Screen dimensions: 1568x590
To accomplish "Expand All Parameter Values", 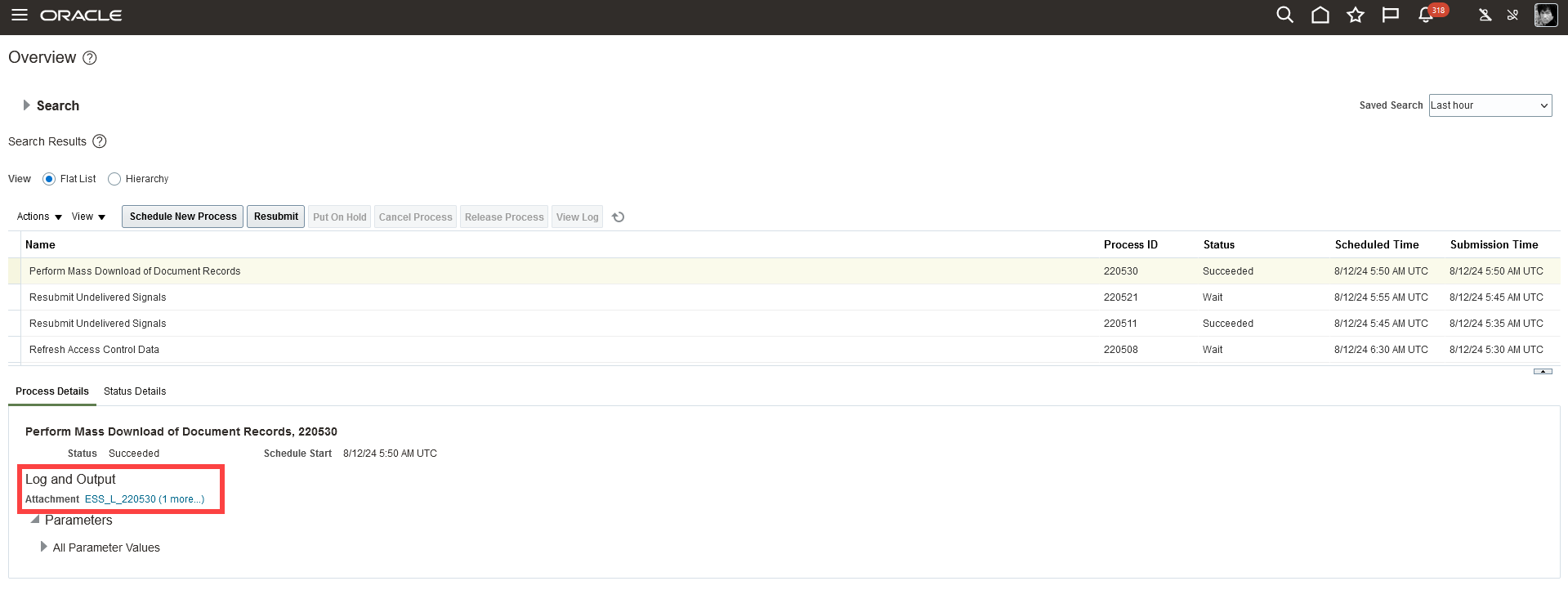I will 44,547.
